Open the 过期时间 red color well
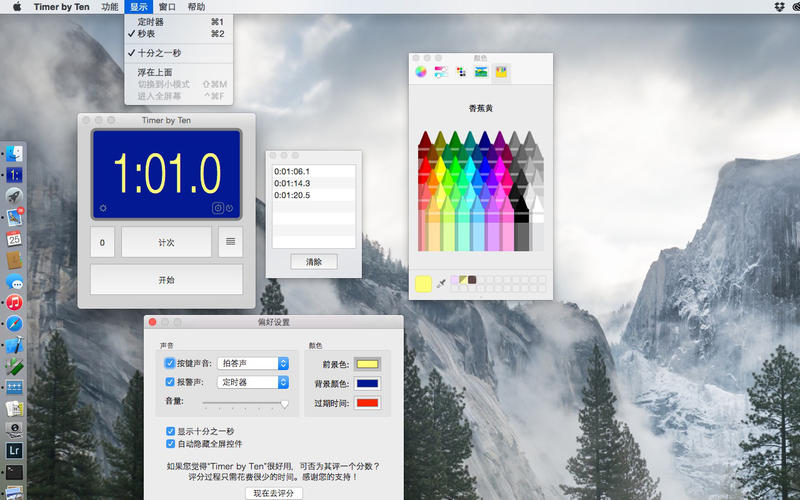This screenshot has height=500, width=800. (x=367, y=403)
